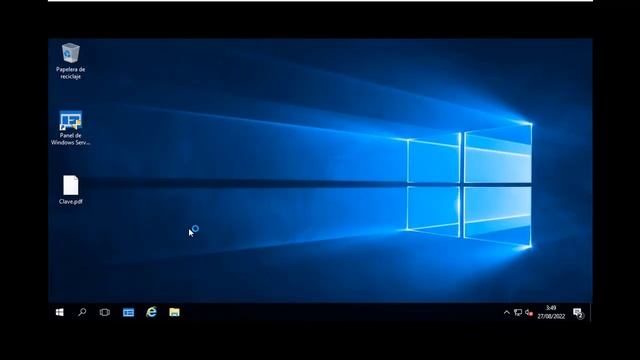The width and height of the screenshot is (640, 360).
Task: Open the Windows Start menu
Action: 60,312
